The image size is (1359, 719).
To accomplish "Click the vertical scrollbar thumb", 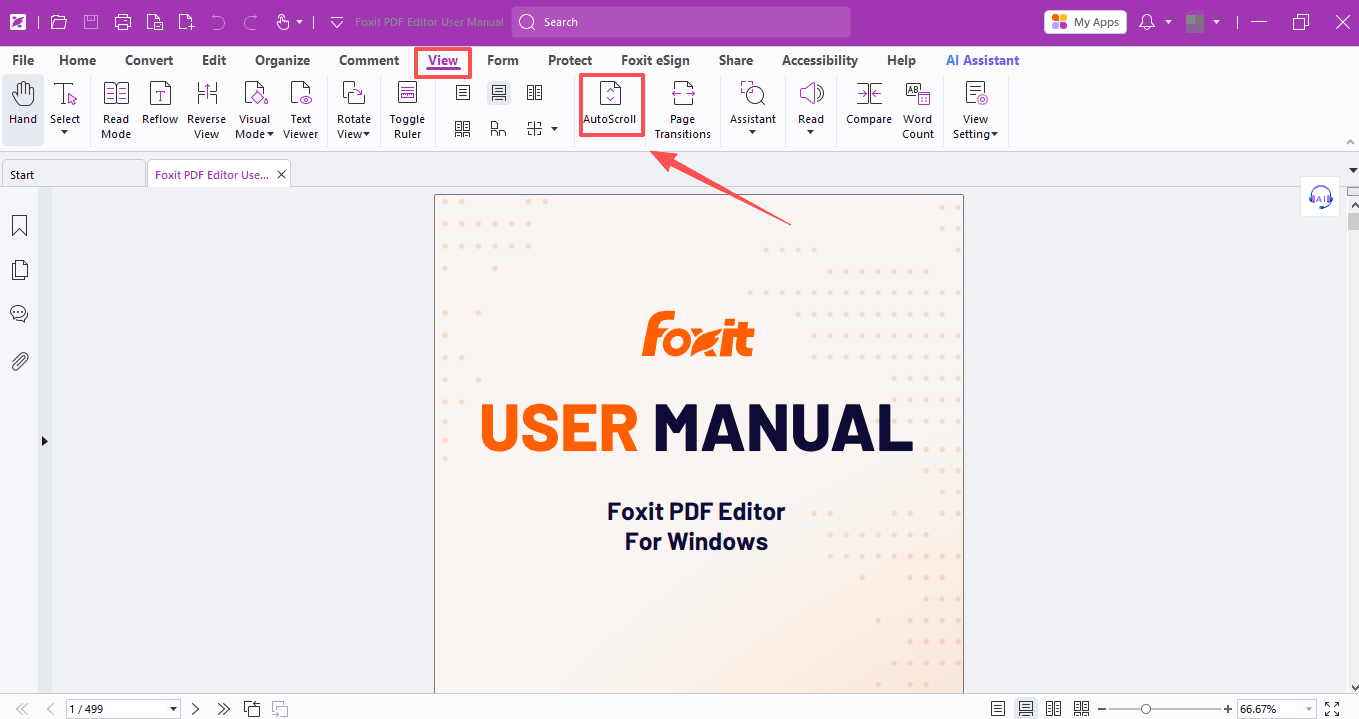I will pyautogui.click(x=1353, y=221).
